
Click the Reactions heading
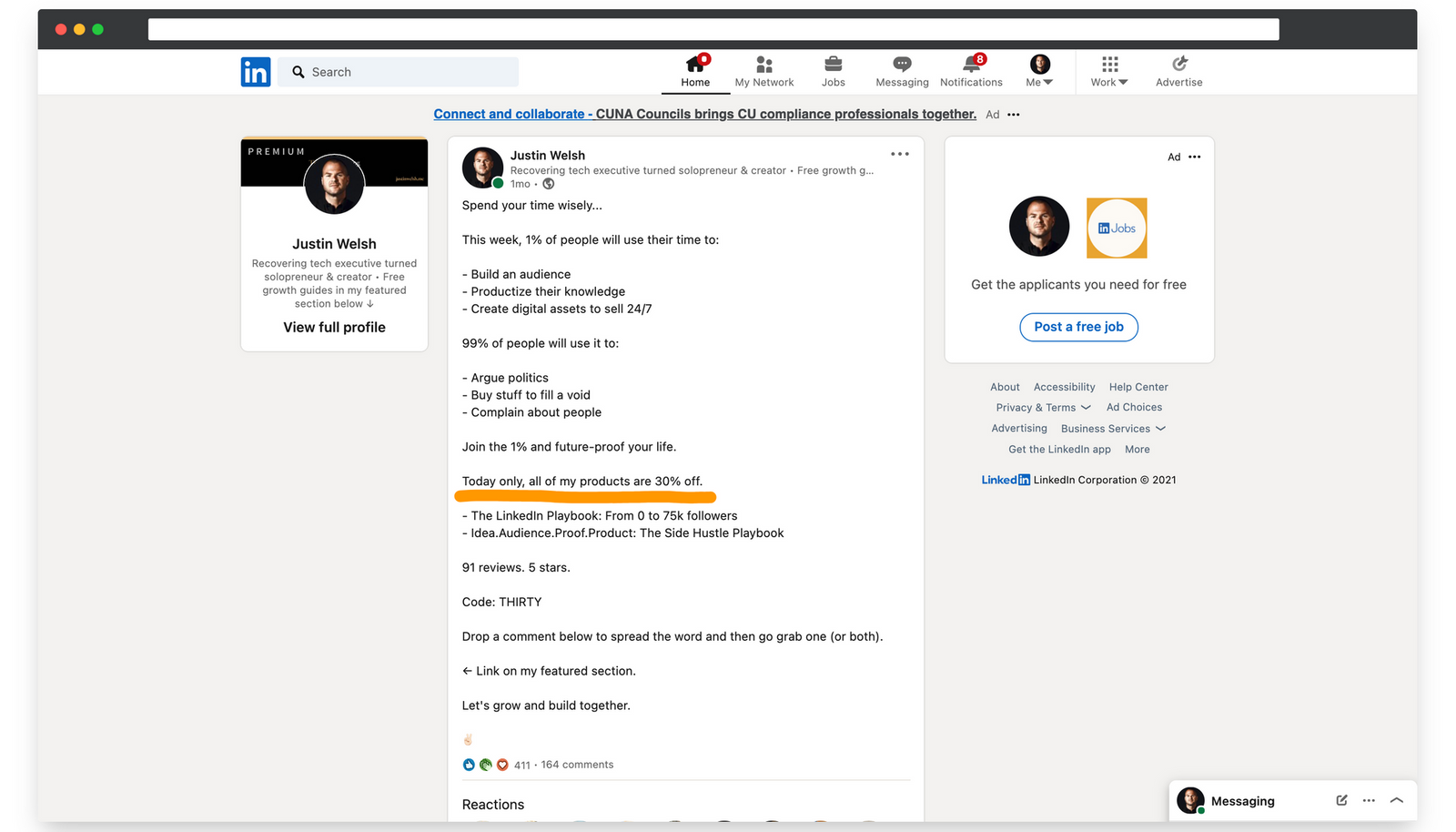[493, 805]
